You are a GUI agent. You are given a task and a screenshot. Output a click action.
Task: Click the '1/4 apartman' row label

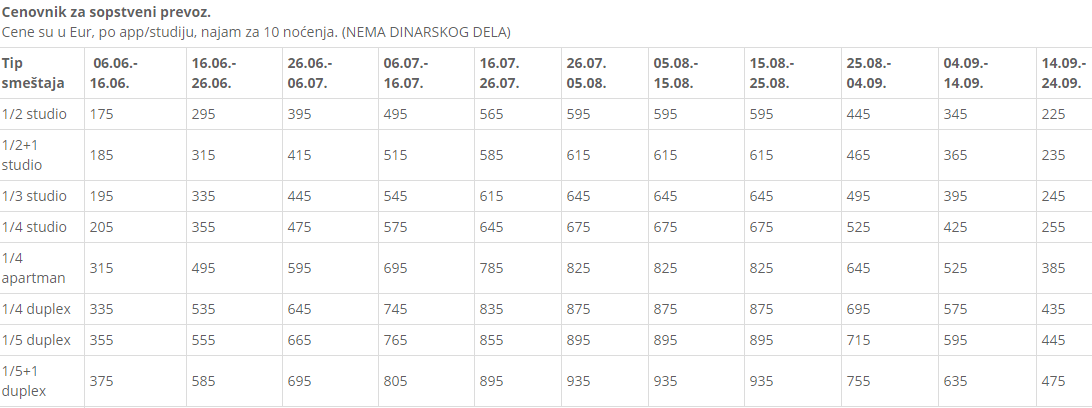click(33, 268)
